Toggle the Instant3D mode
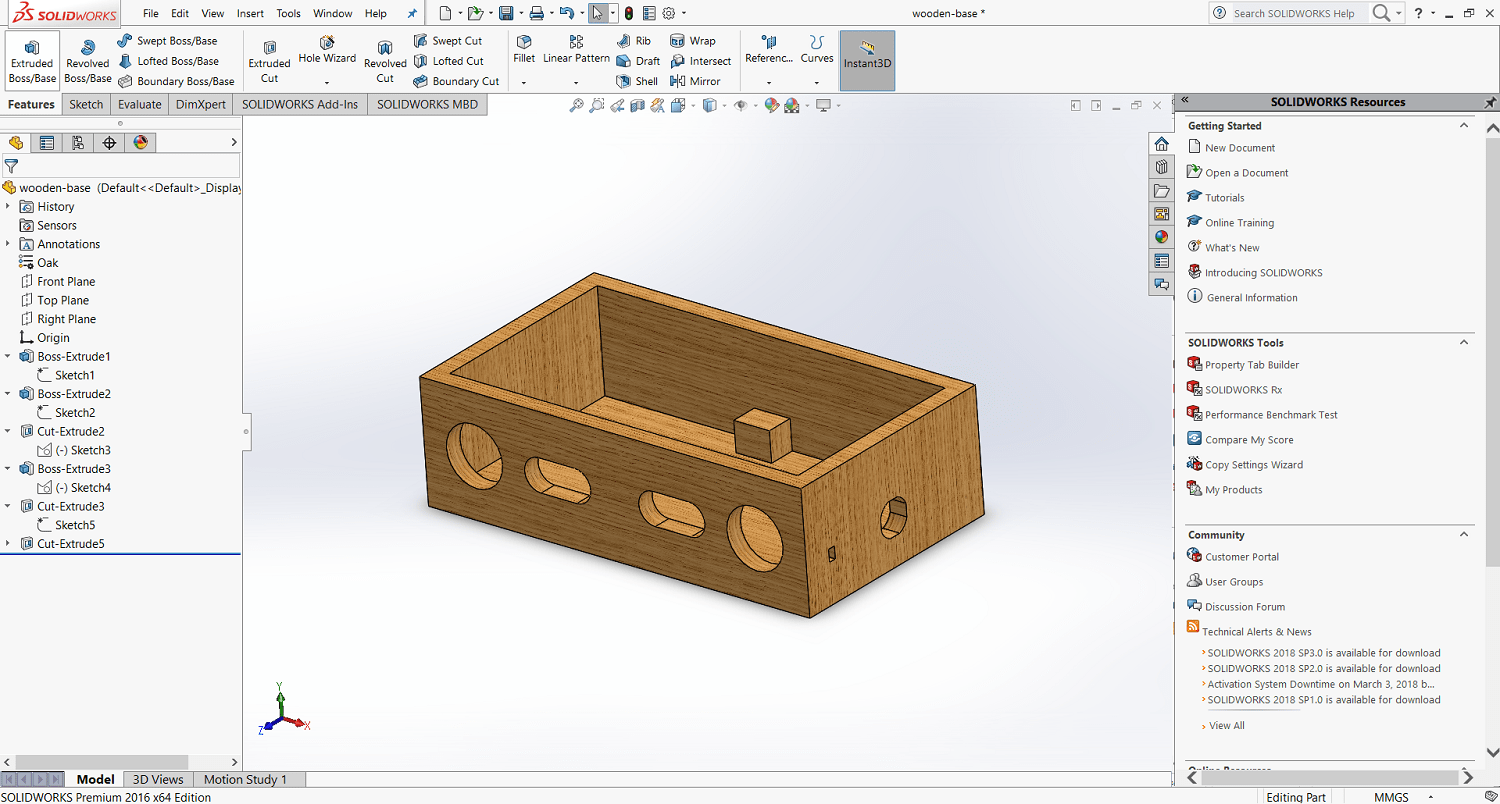Image resolution: width=1500 pixels, height=804 pixels. tap(867, 61)
